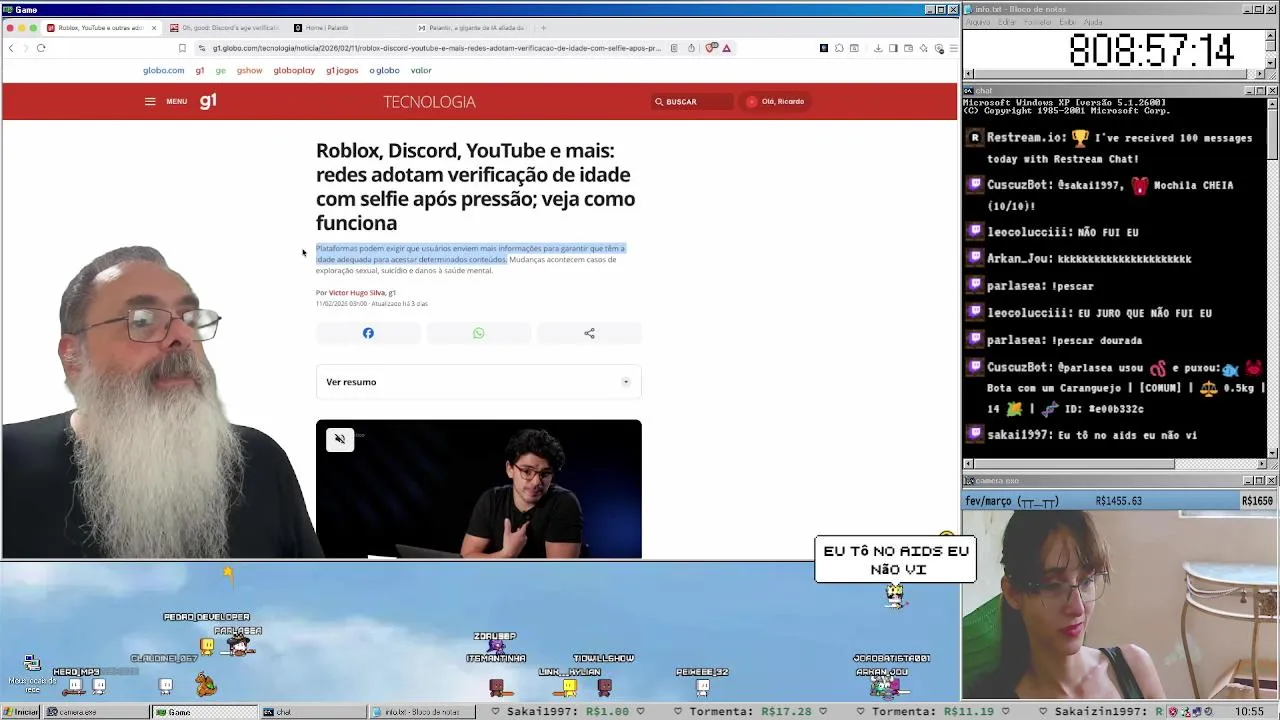Toggle browser sidebar panel icon
Screen dimensions: 1280x720
point(893,48)
